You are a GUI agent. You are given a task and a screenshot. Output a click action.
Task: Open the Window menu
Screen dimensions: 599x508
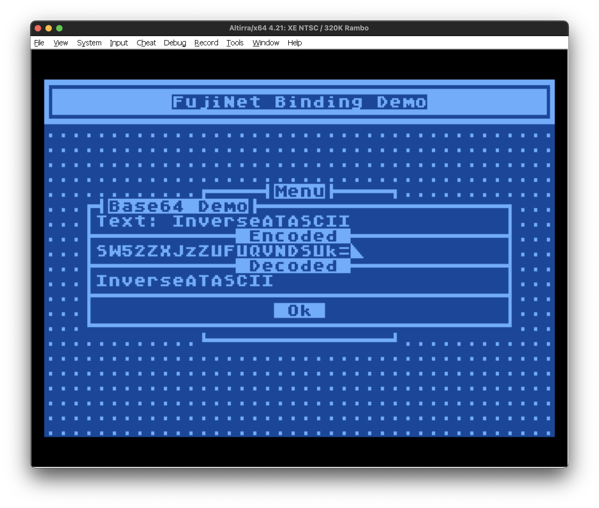(x=266, y=43)
